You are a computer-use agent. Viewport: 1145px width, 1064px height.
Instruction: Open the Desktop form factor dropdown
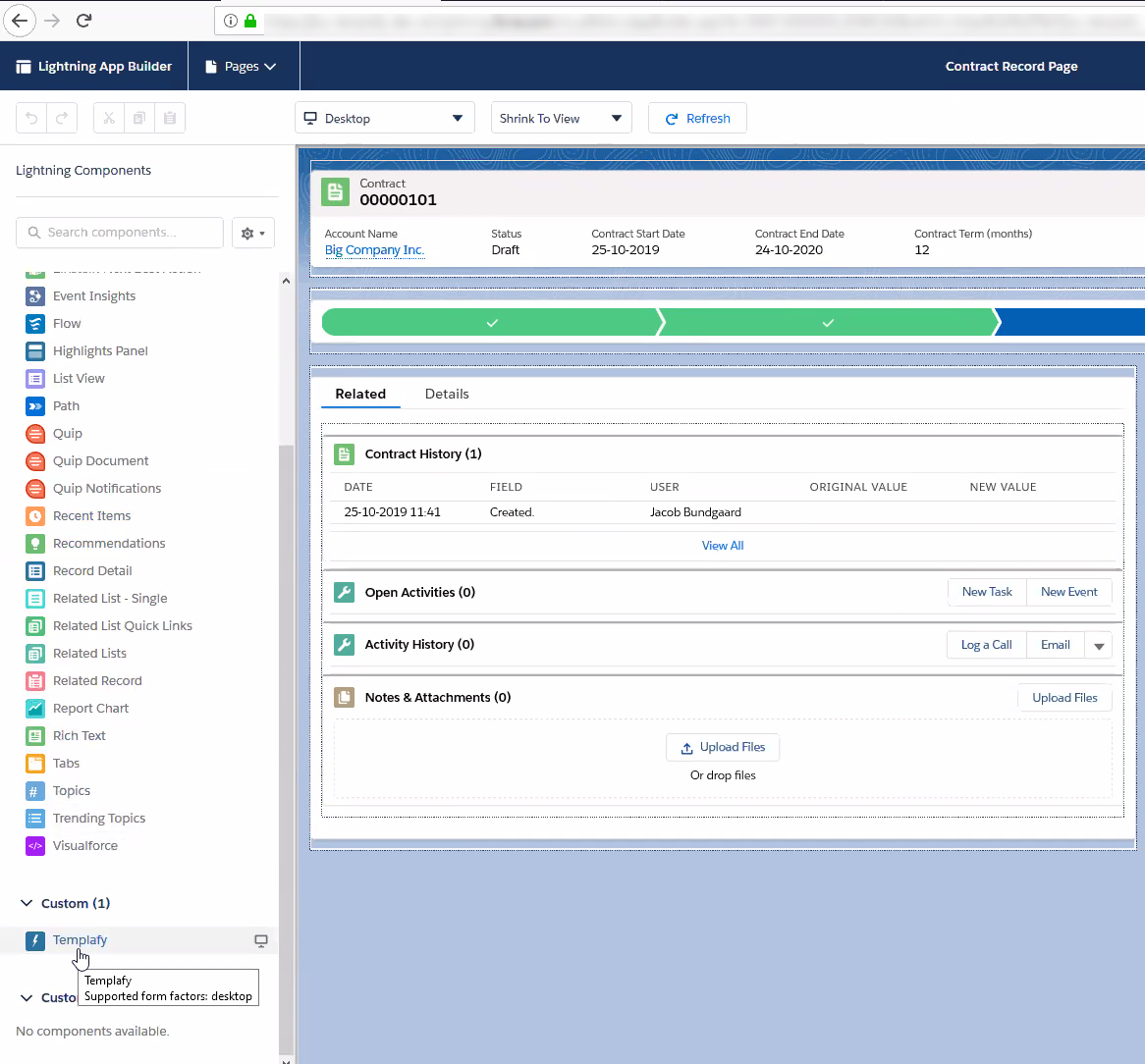[385, 118]
